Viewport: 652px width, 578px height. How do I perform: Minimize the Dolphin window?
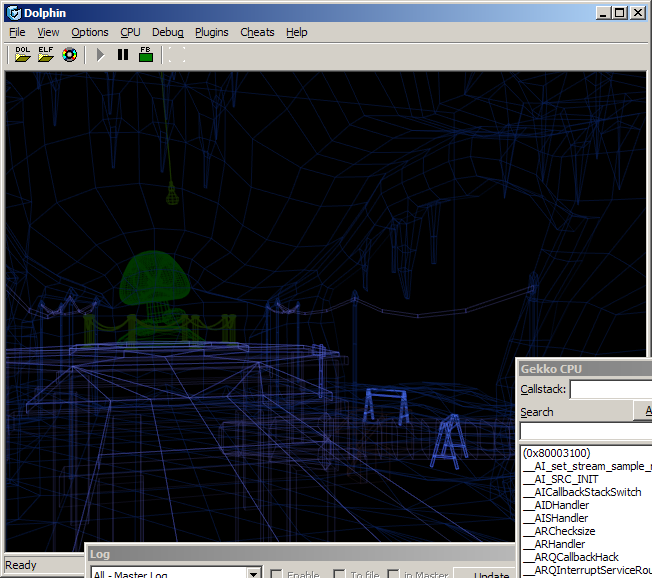(x=603, y=13)
